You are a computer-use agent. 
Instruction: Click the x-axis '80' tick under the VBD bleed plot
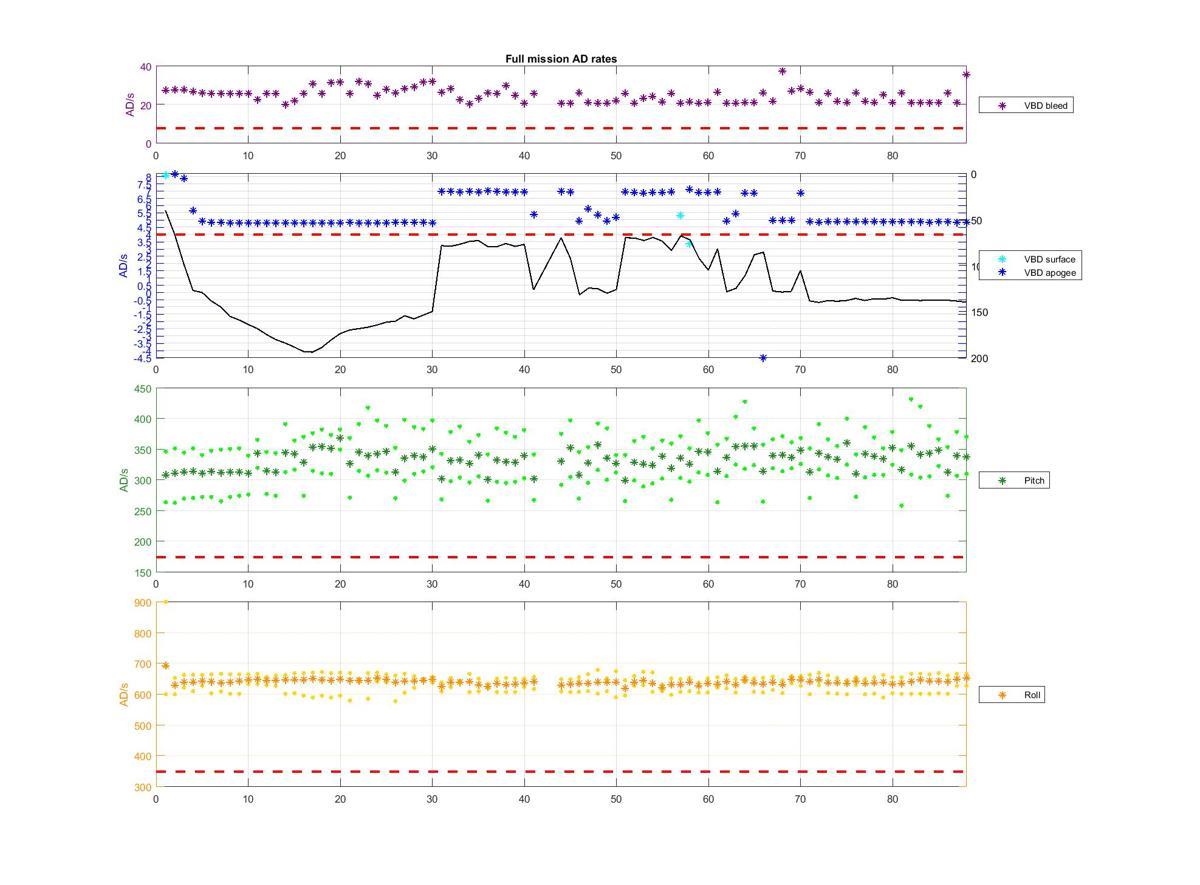[x=893, y=155]
